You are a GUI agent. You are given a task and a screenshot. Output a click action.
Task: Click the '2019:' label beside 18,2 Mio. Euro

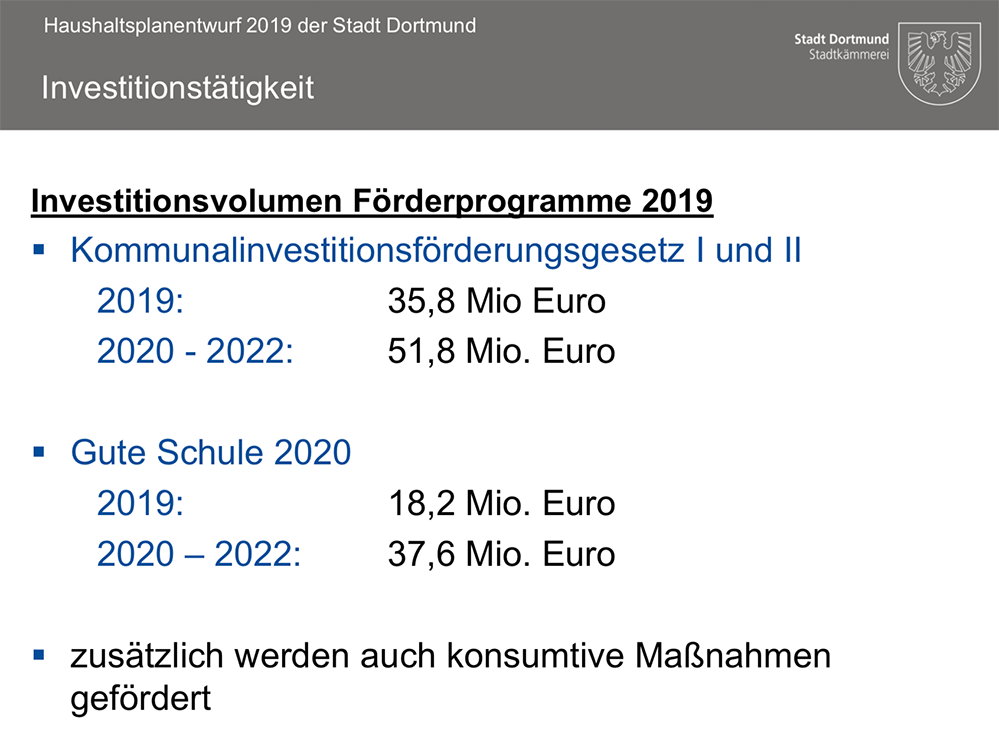pos(140,504)
